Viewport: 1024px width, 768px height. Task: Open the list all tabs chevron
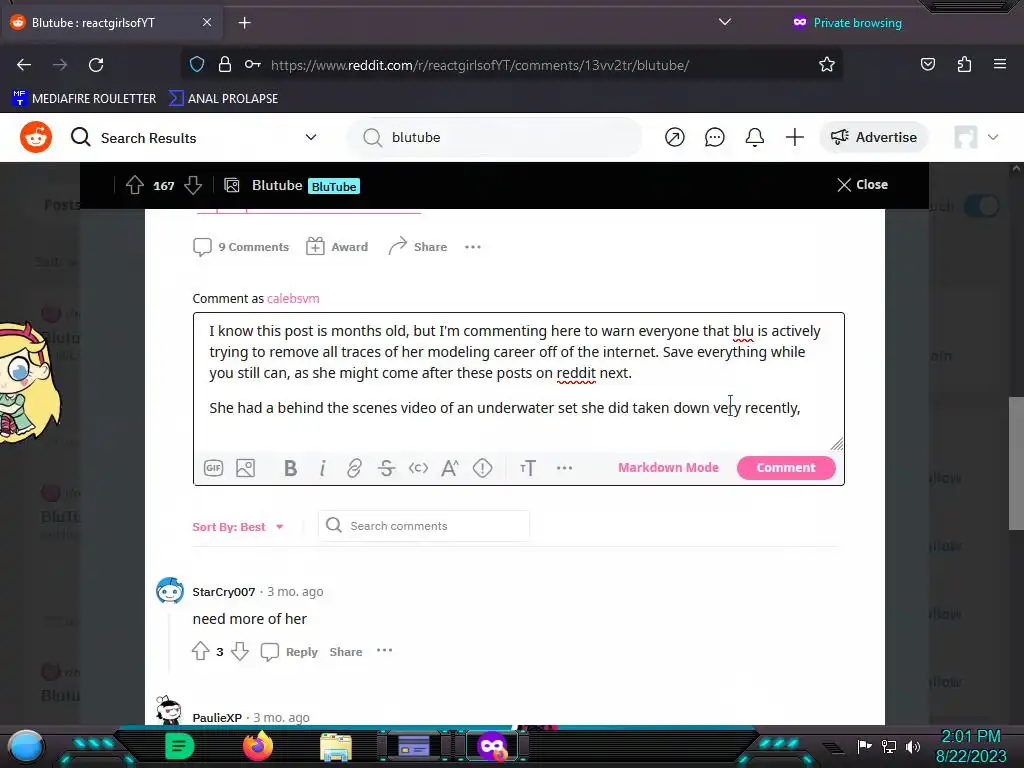click(724, 22)
